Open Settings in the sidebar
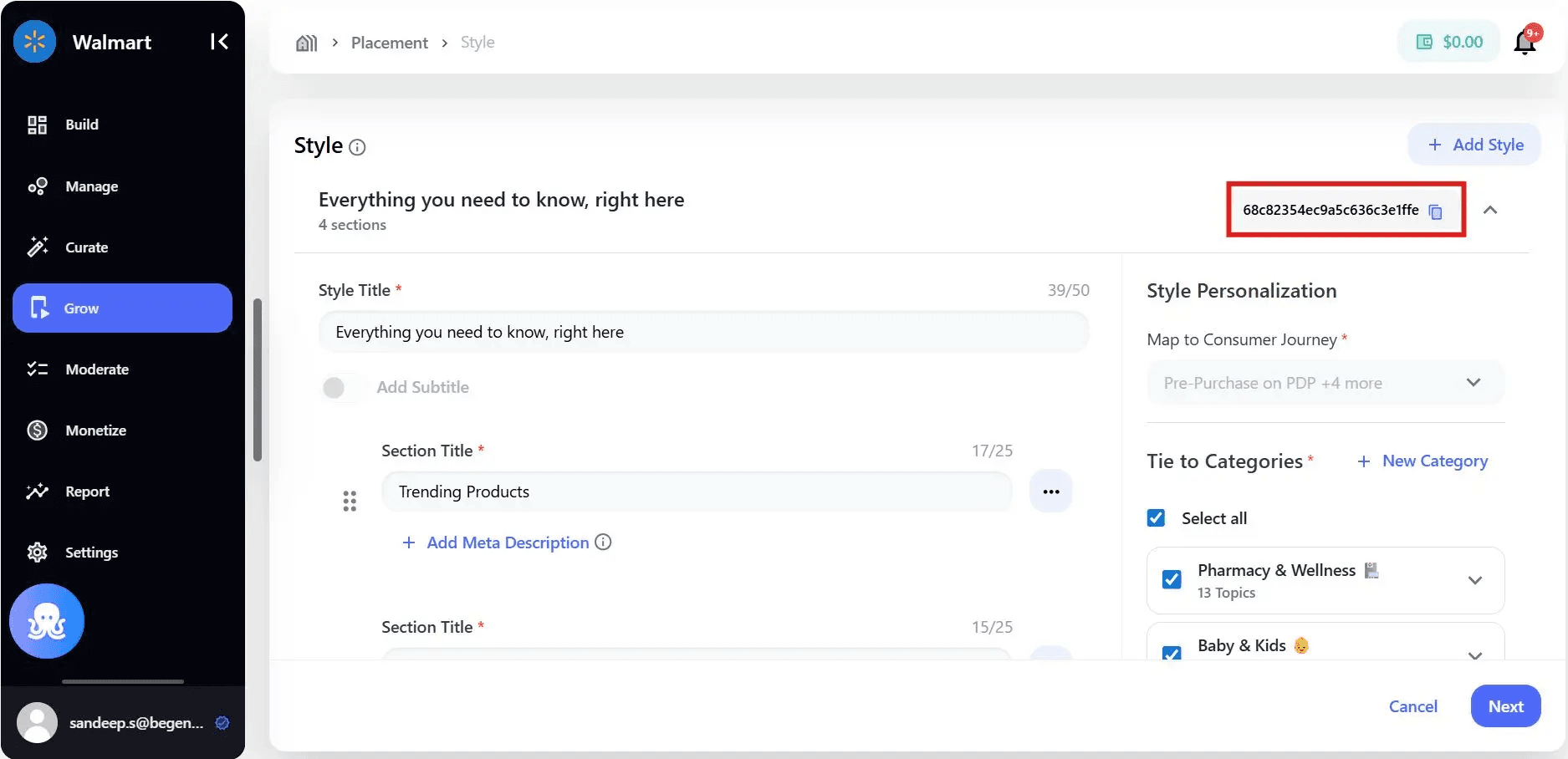This screenshot has width=1568, height=759. tap(122, 553)
